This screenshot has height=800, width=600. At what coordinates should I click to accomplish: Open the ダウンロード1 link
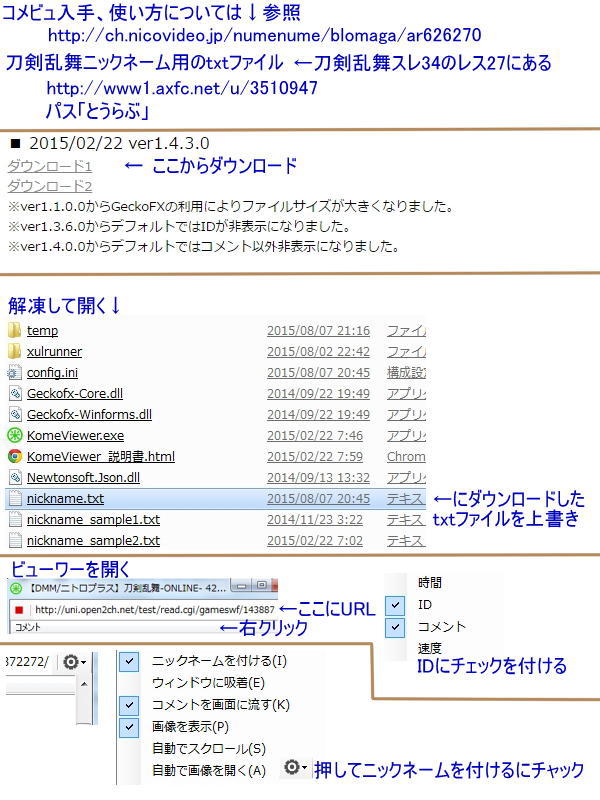(x=49, y=166)
